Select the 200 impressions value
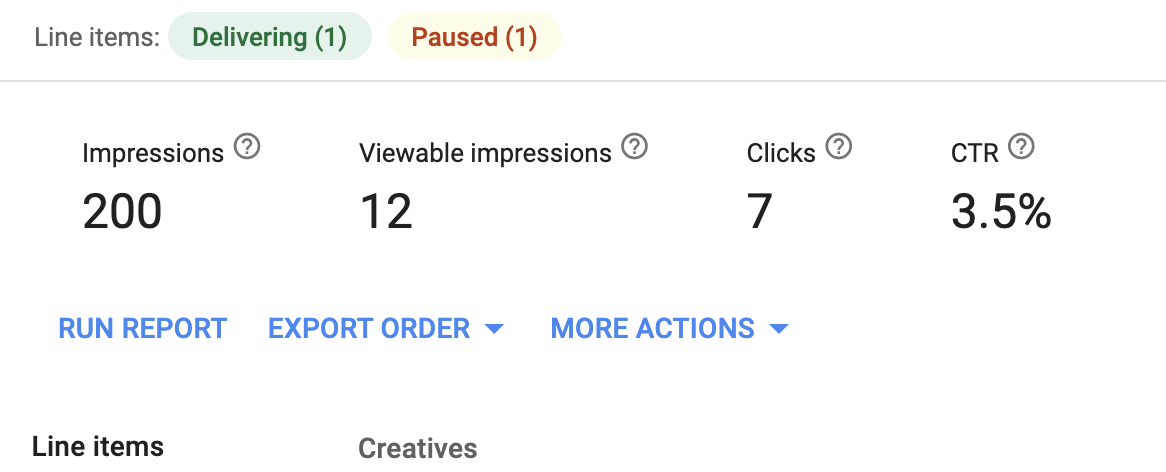This screenshot has width=1166, height=472. pyautogui.click(x=122, y=210)
